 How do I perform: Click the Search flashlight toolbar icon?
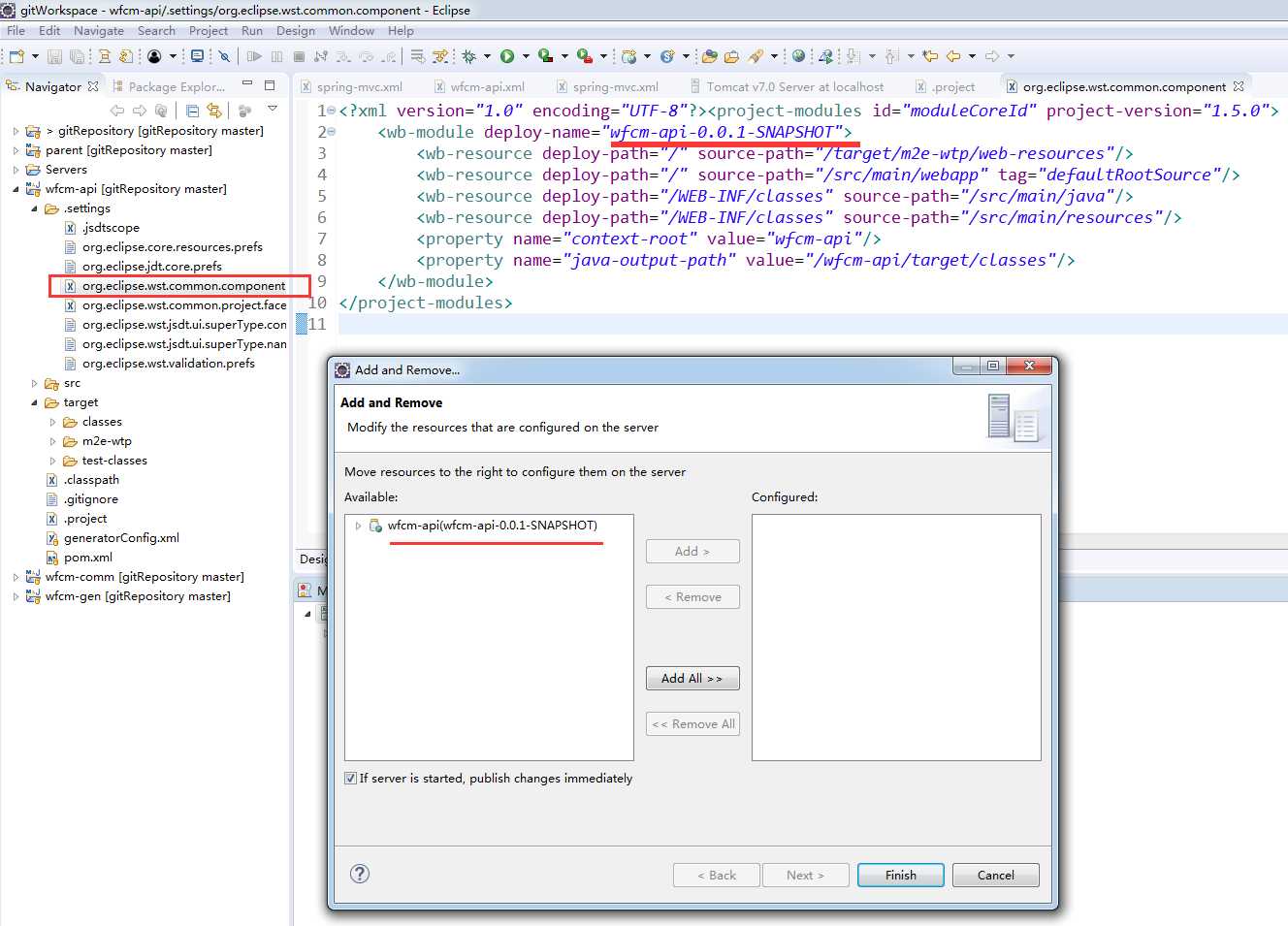(x=757, y=56)
